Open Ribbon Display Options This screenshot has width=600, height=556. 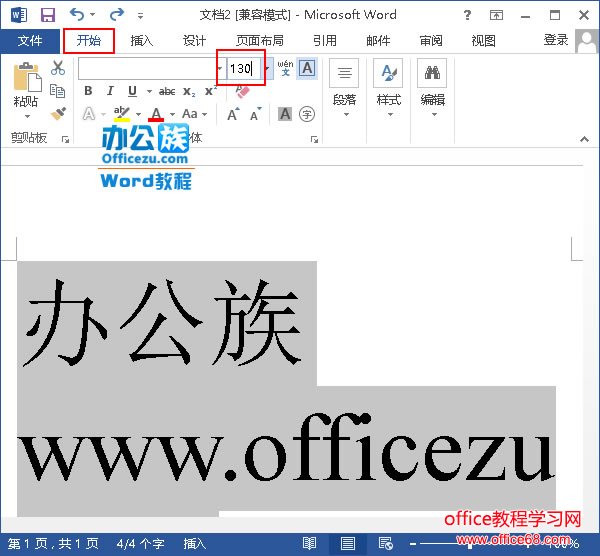click(x=496, y=15)
